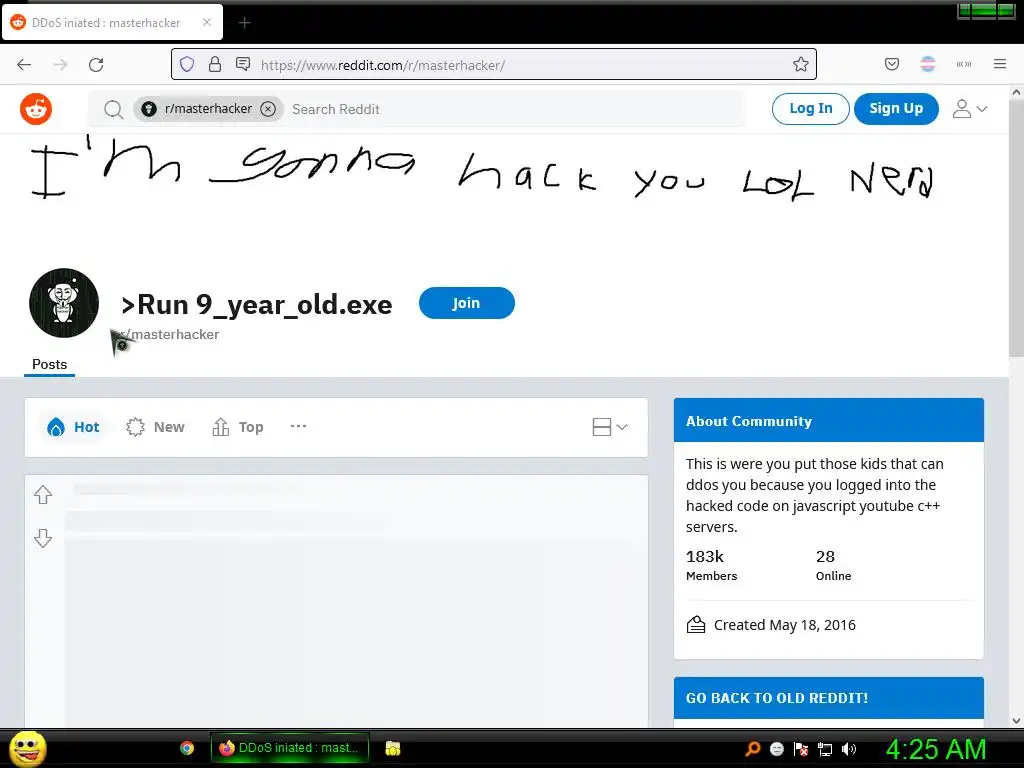Select the Posts tab

pos(50,364)
